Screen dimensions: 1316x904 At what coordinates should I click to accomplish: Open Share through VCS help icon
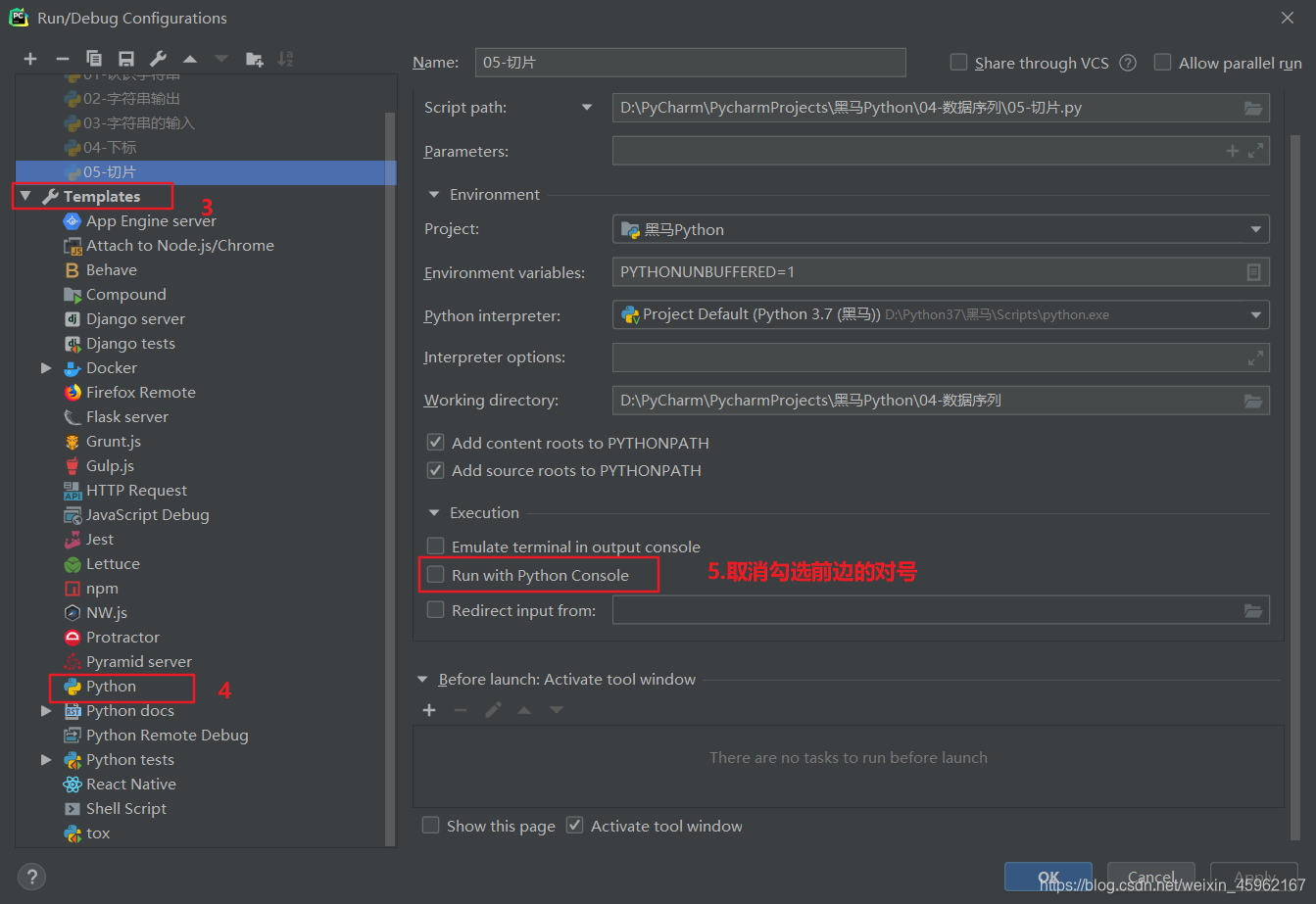pos(1128,63)
